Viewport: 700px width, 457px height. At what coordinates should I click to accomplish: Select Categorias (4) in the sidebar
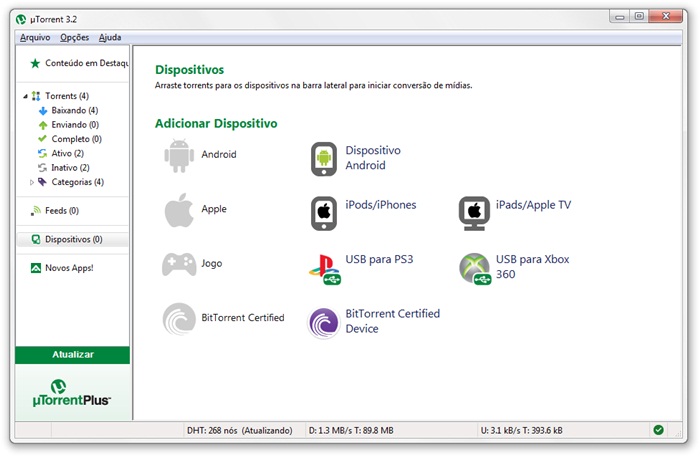77,182
